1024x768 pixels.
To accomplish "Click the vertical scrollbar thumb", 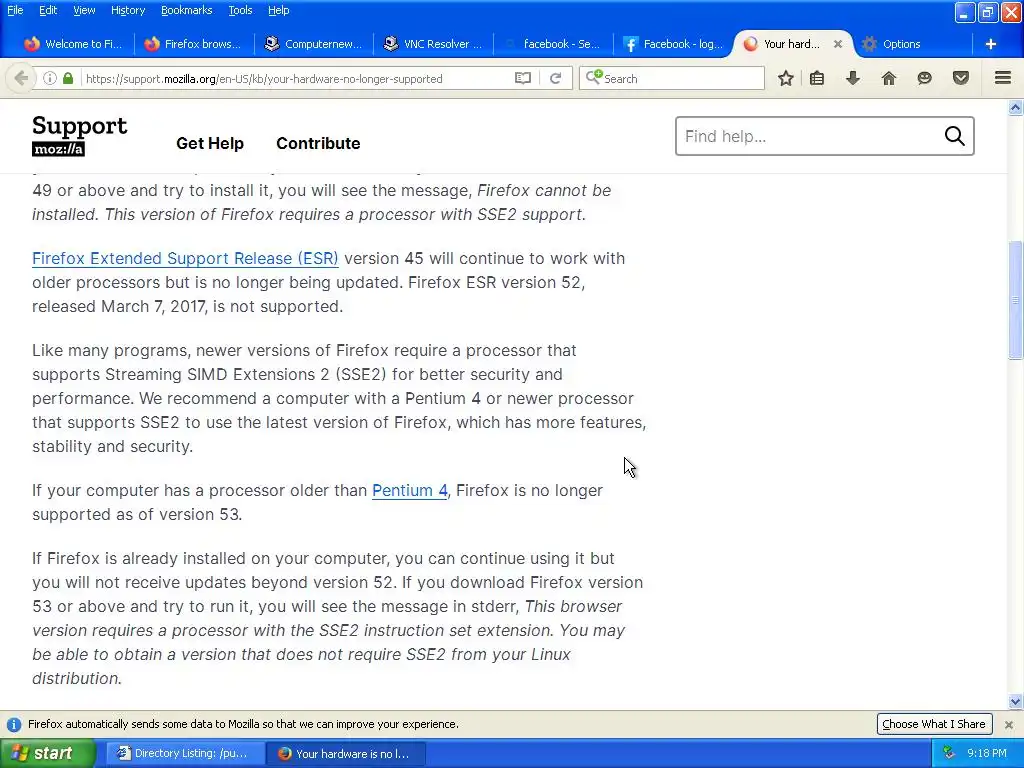I will [1015, 300].
